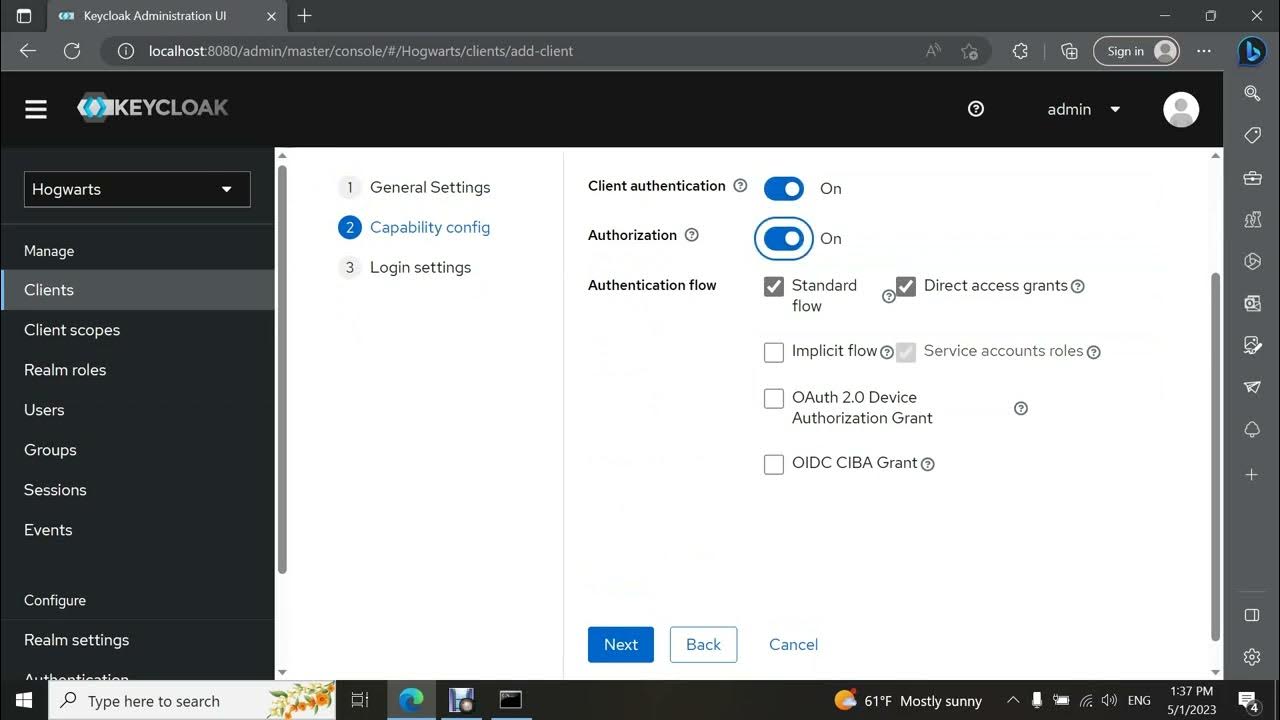This screenshot has width=1280, height=720.
Task: Click the Cancel link
Action: tap(793, 645)
